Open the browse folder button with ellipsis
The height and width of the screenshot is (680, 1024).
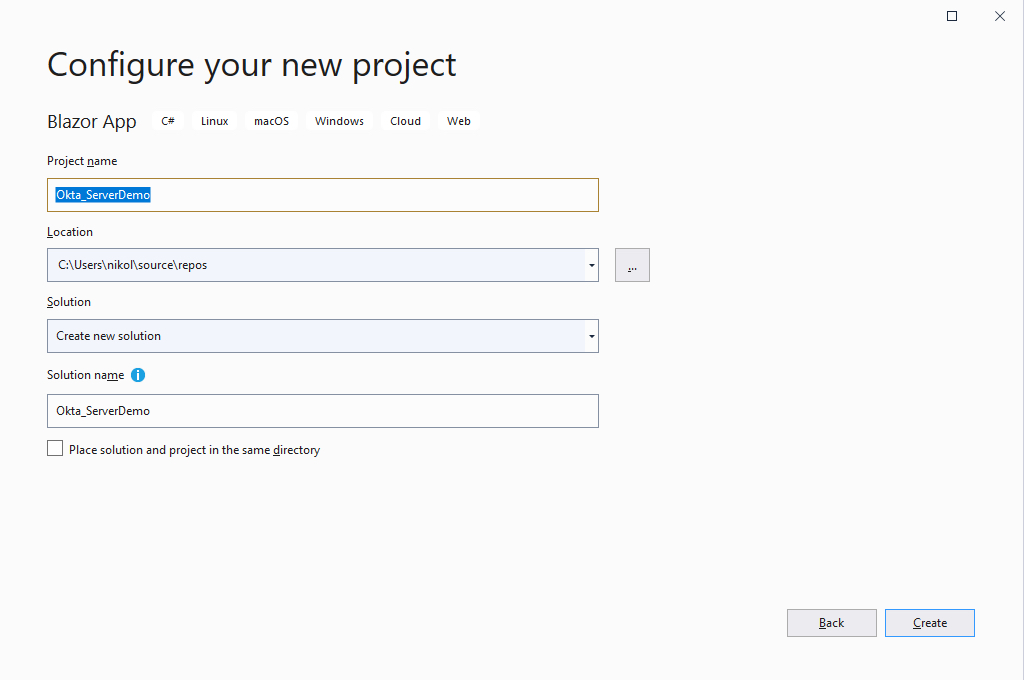pos(632,265)
